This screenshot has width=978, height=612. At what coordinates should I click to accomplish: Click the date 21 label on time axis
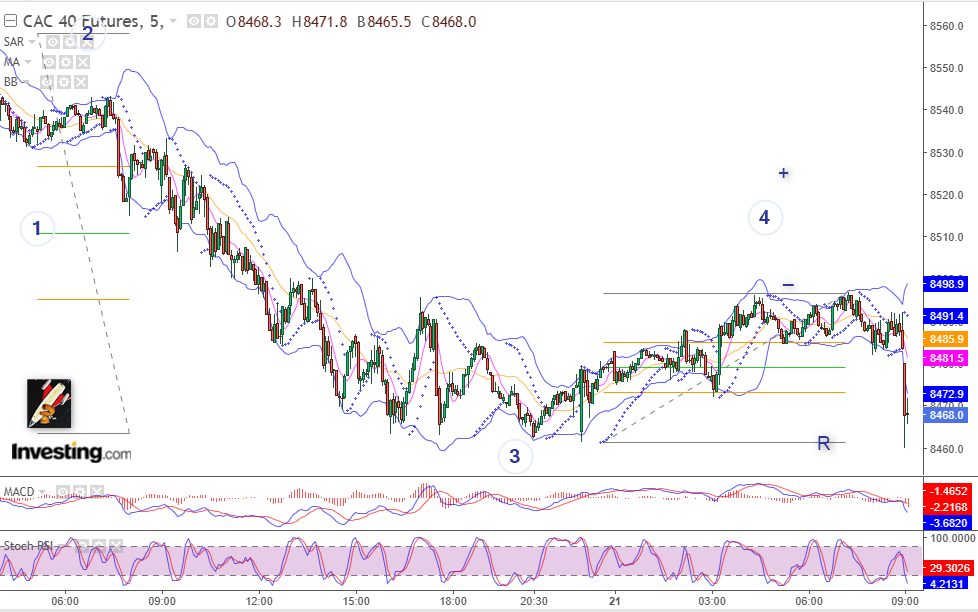[x=615, y=601]
